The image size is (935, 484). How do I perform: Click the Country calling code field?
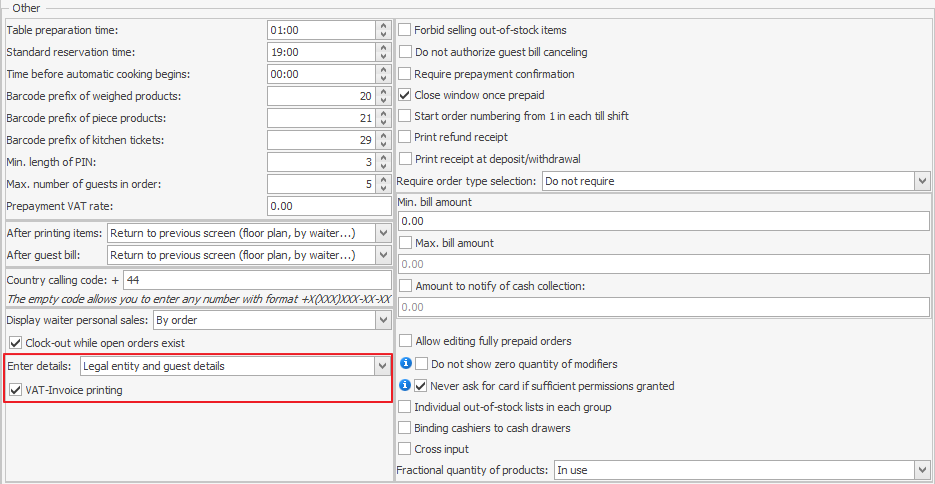(255, 280)
